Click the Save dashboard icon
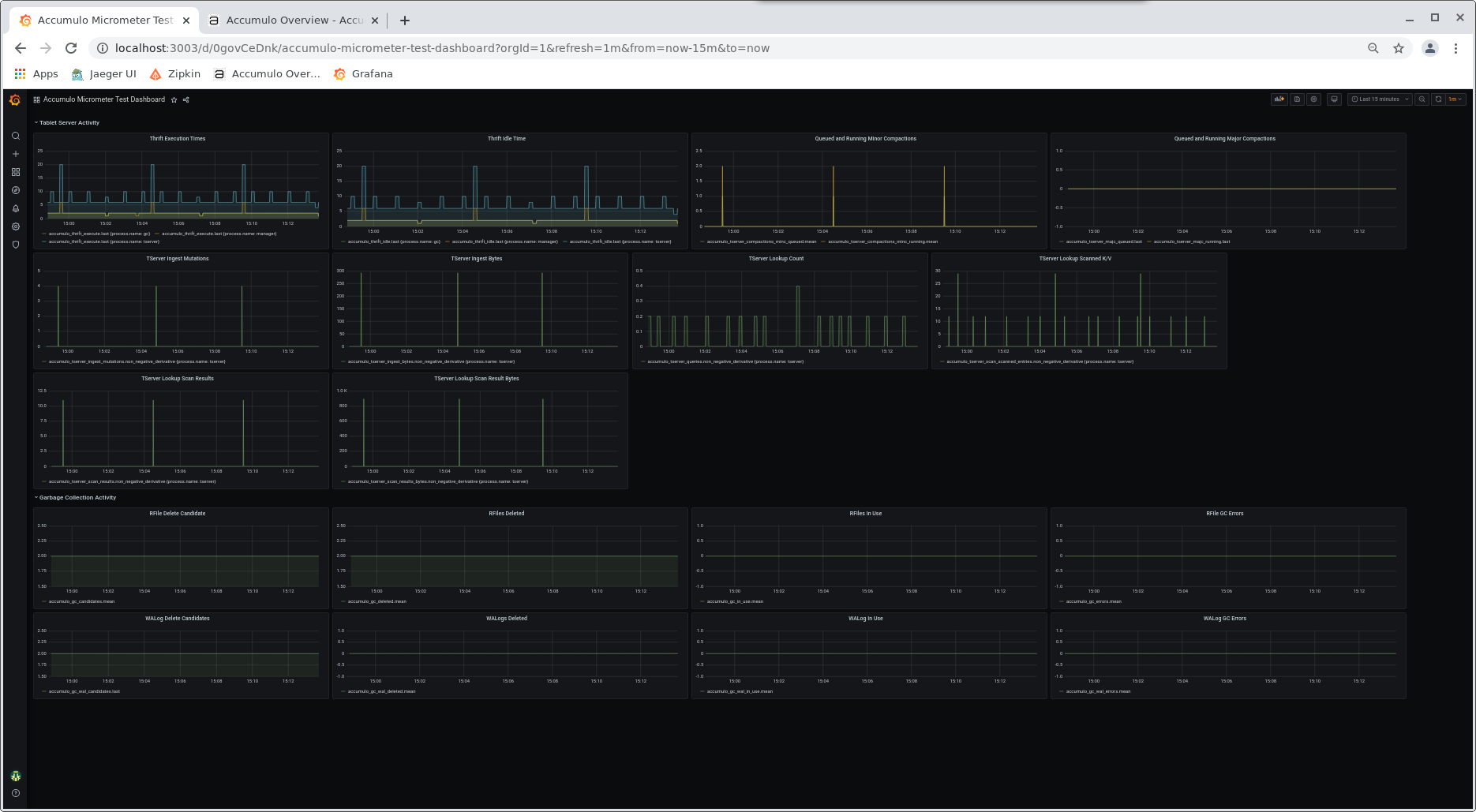This screenshot has height=812, width=1476. point(1297,99)
